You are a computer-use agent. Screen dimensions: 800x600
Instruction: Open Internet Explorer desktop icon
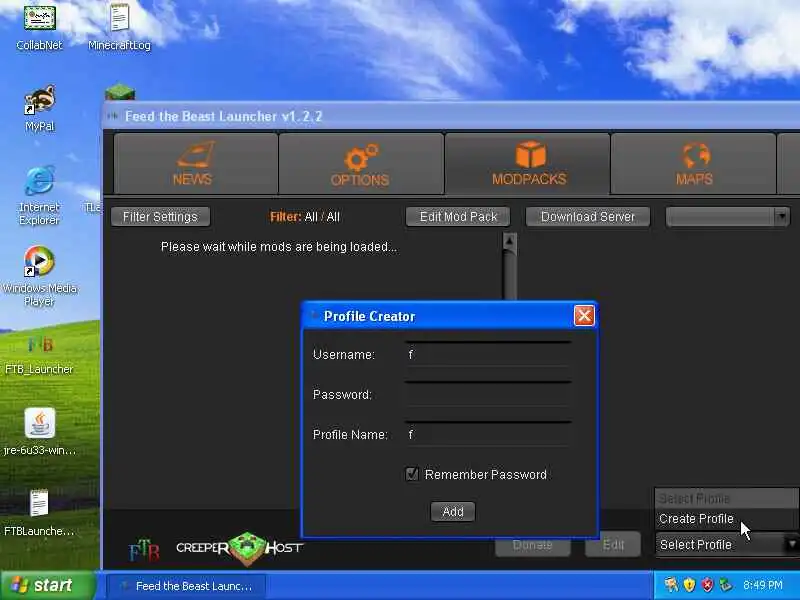click(39, 195)
